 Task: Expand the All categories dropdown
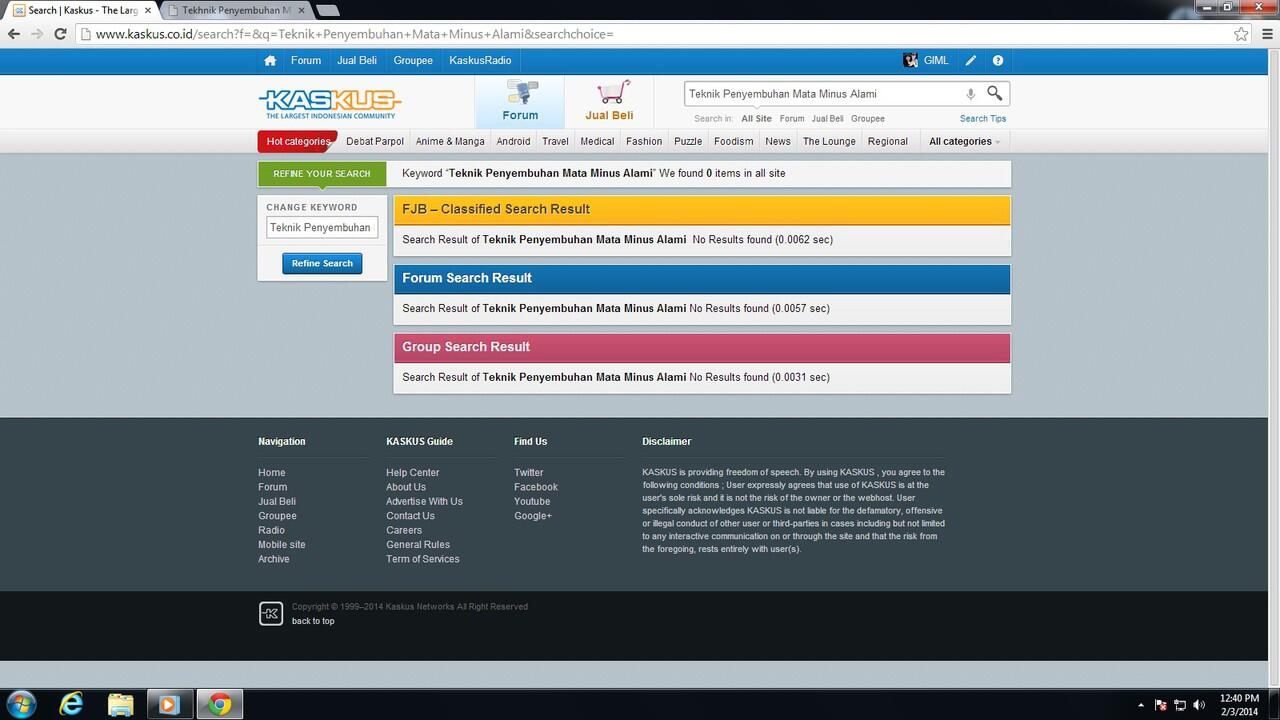click(x=964, y=141)
